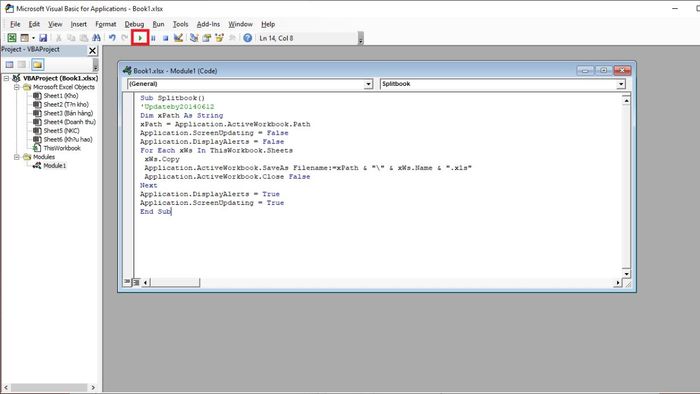Click Full Module View button

point(137,282)
